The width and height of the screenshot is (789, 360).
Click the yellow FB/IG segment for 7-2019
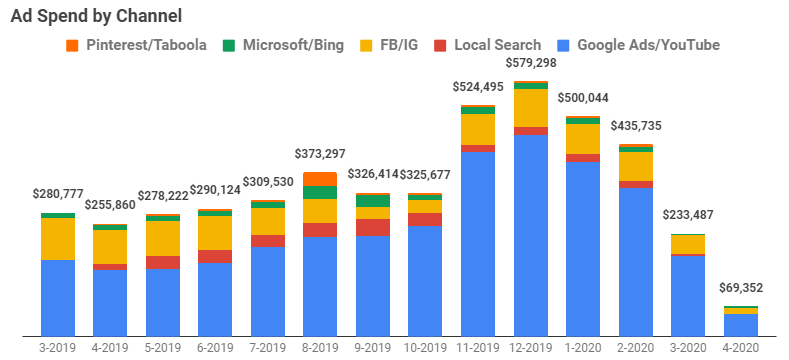pos(268,221)
